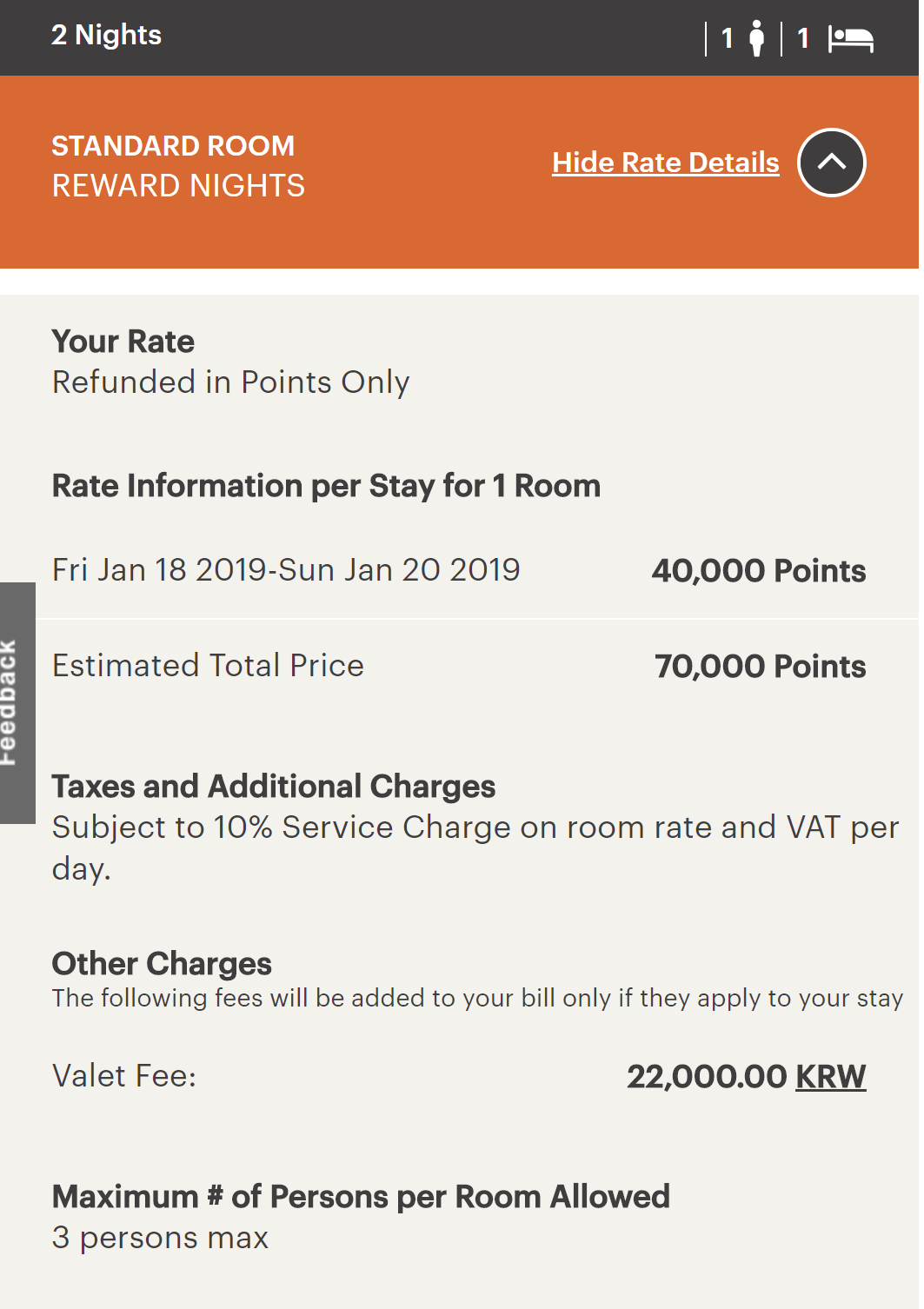Click the Hide Rate Details link
This screenshot has width=924, height=1309.
tap(666, 163)
